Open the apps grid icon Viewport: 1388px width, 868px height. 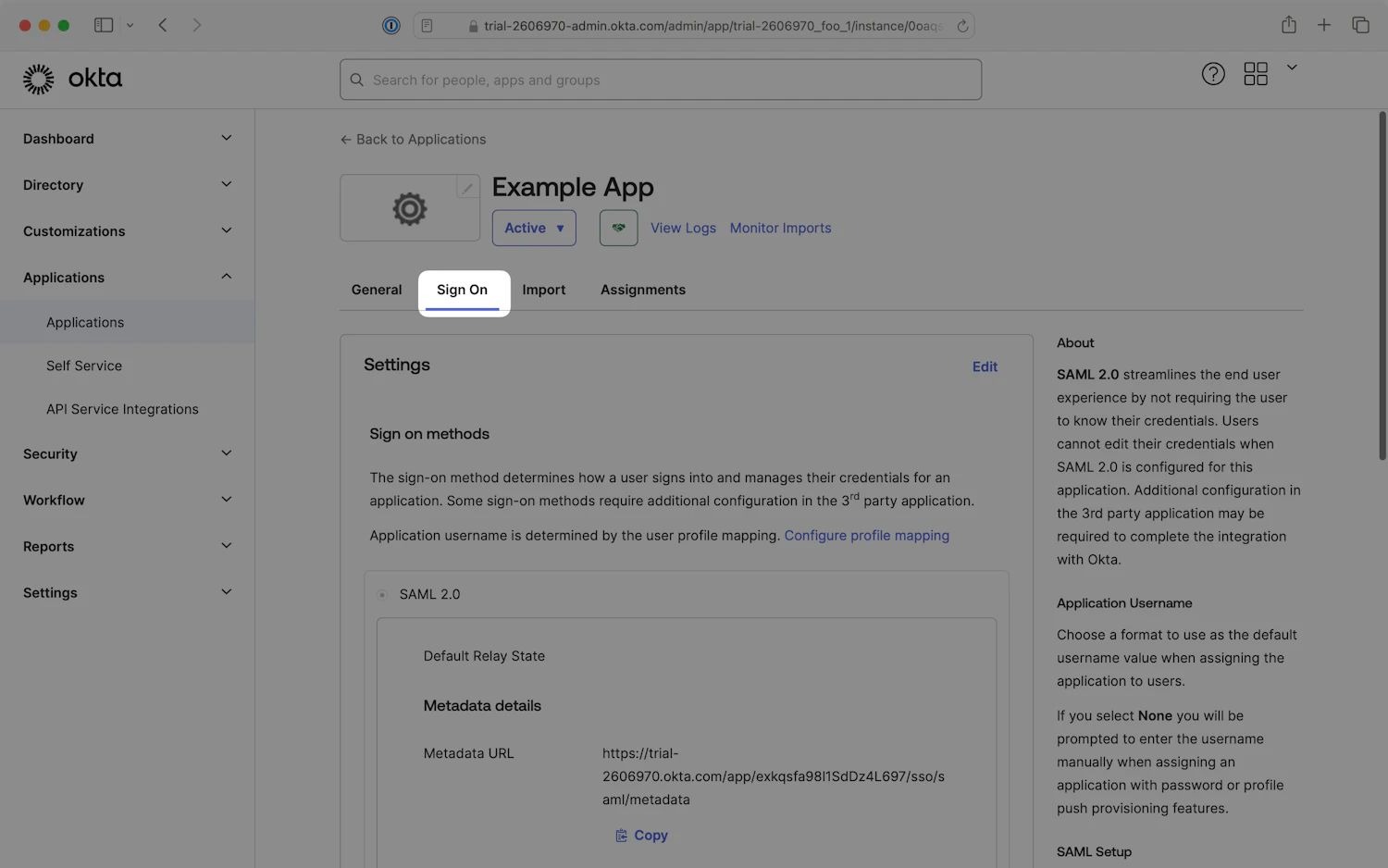(1256, 74)
